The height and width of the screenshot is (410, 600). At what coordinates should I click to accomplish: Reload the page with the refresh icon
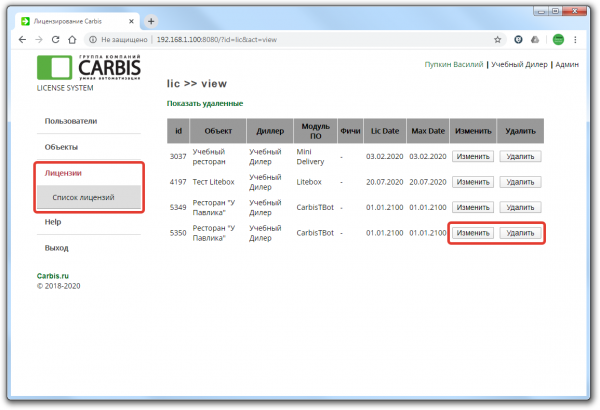(58, 40)
